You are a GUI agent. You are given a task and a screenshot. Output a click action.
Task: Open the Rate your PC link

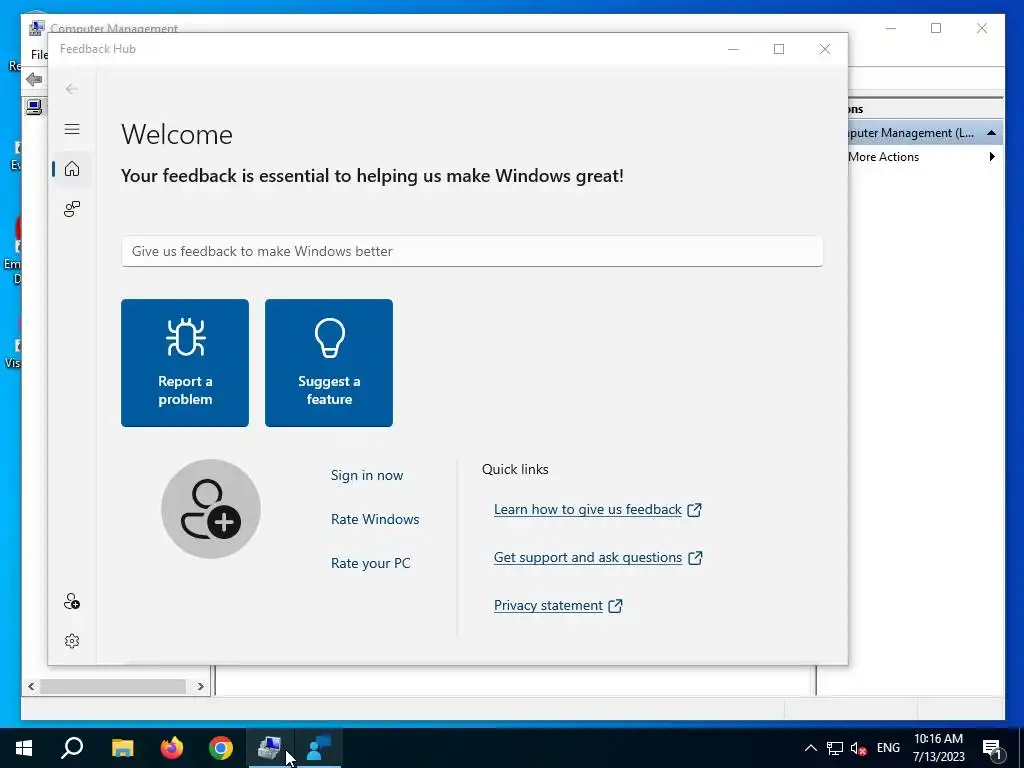pyautogui.click(x=370, y=563)
